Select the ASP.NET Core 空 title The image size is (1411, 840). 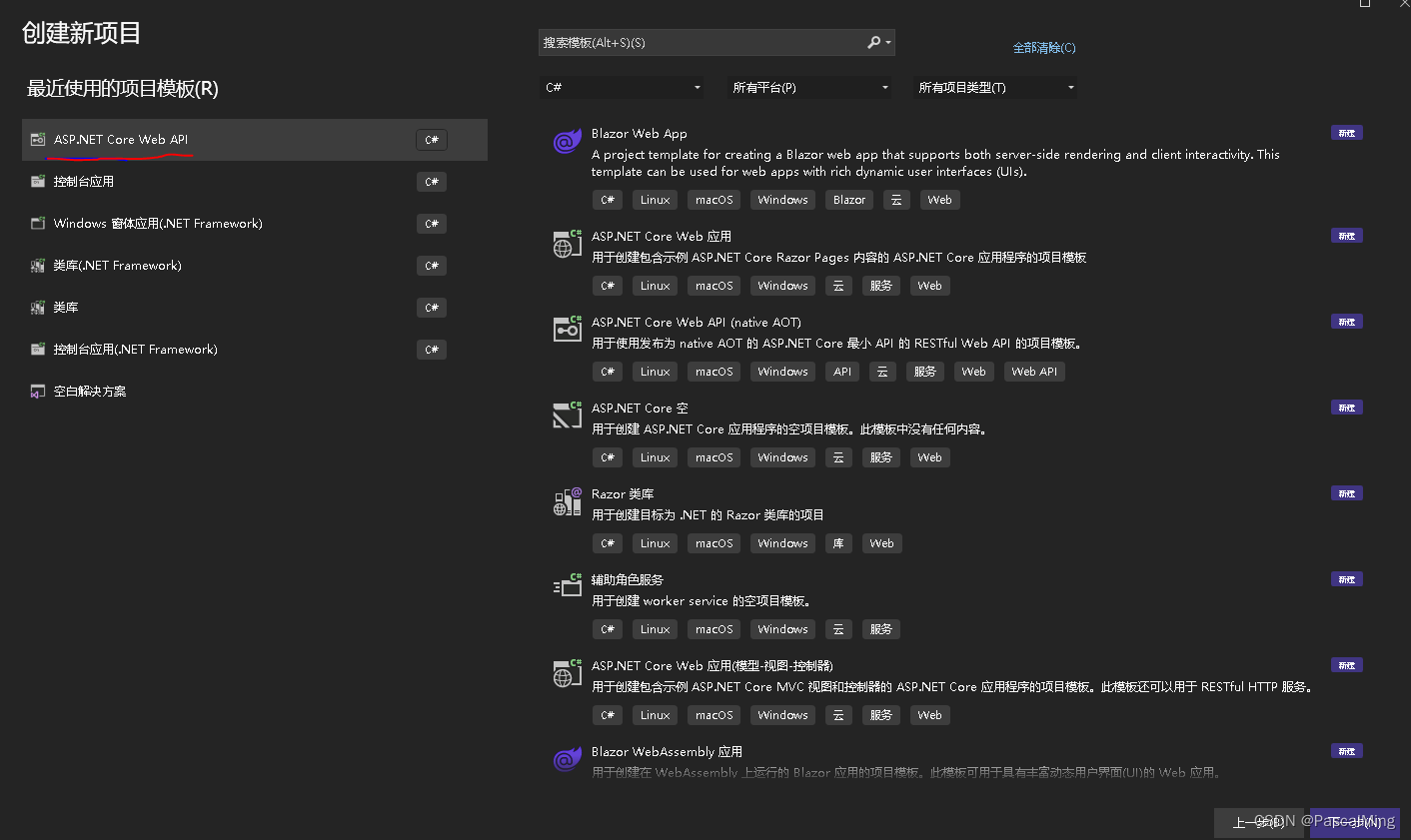640,409
